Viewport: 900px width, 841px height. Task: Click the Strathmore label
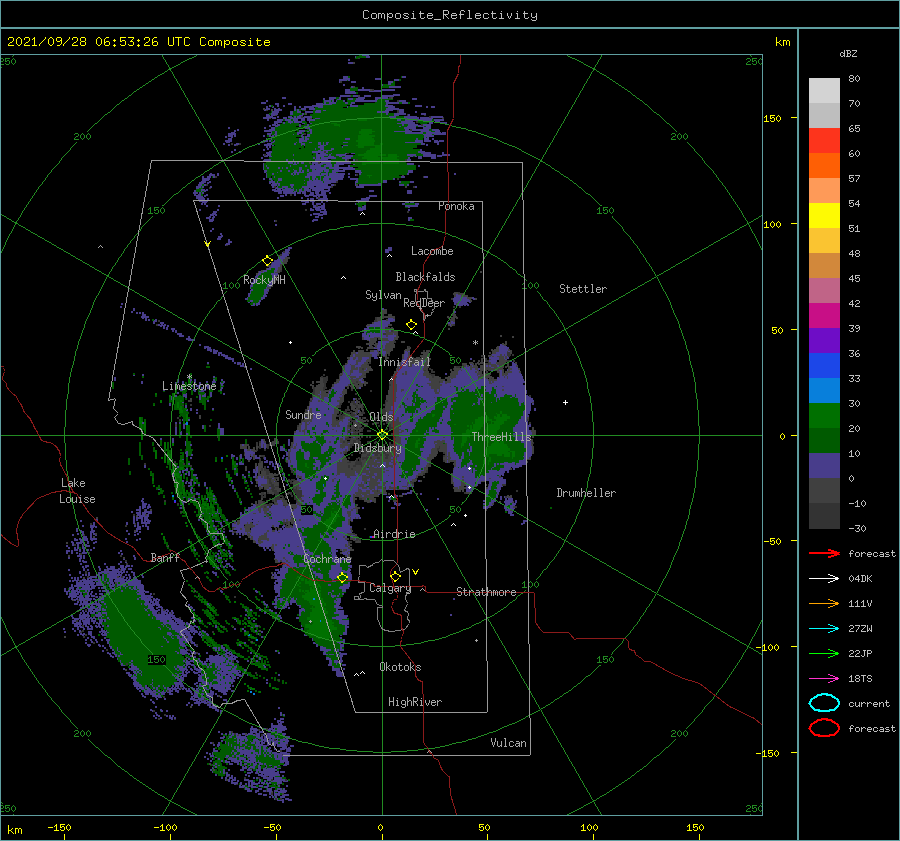click(486, 592)
